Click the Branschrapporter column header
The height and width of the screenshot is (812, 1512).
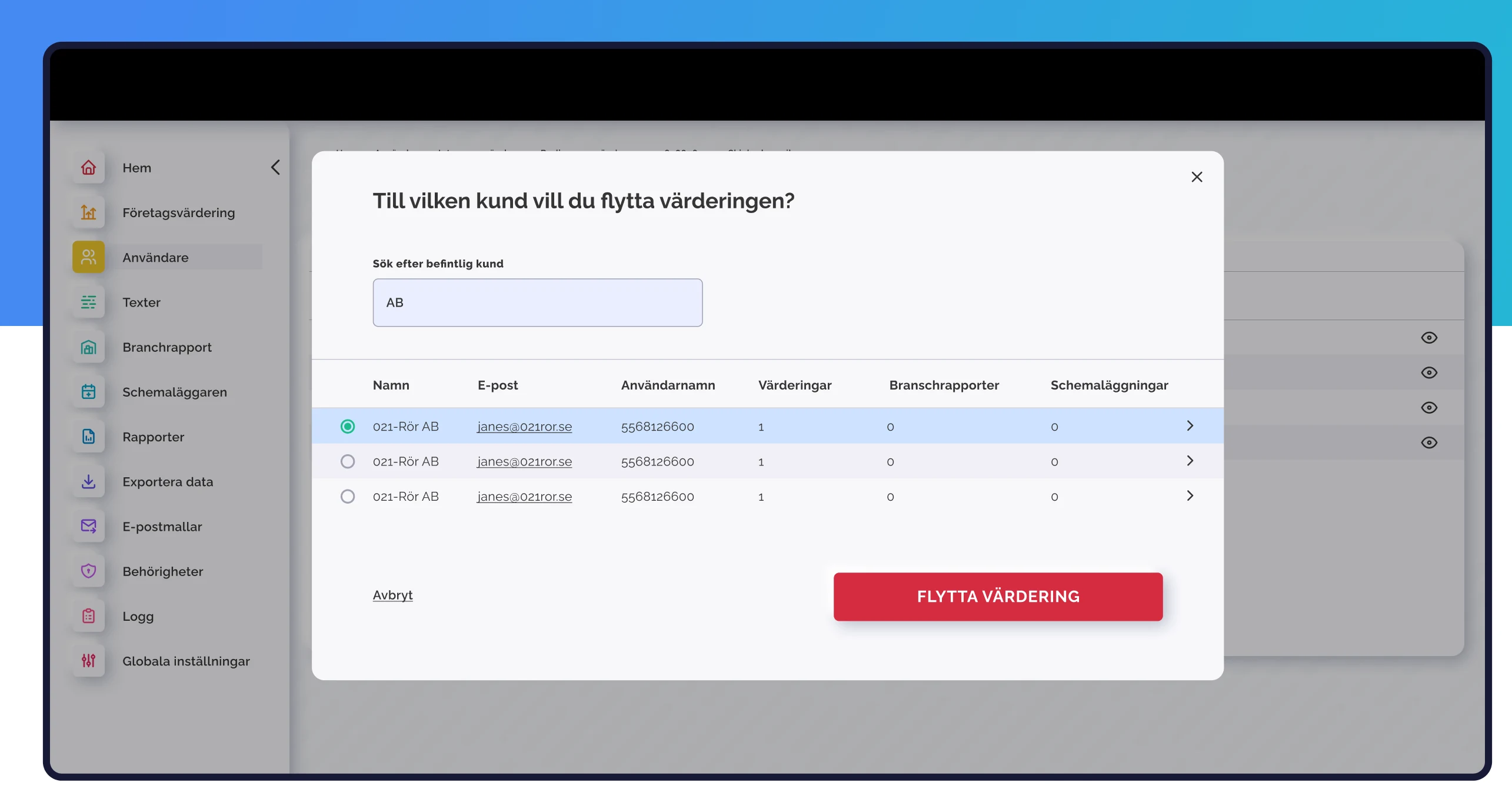pyautogui.click(x=944, y=385)
